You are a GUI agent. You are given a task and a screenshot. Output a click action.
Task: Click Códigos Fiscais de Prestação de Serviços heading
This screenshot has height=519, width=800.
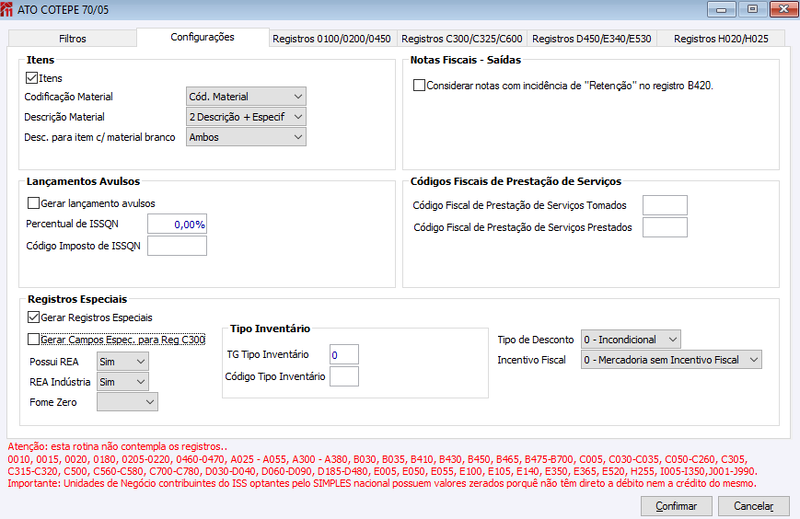coord(516,181)
